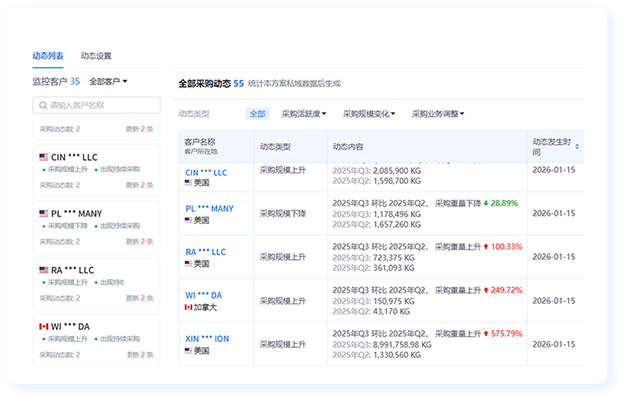Screen dimensions: 624x401
Task: Click the US flag on CIN *** LLC card
Action: [x=44, y=157]
